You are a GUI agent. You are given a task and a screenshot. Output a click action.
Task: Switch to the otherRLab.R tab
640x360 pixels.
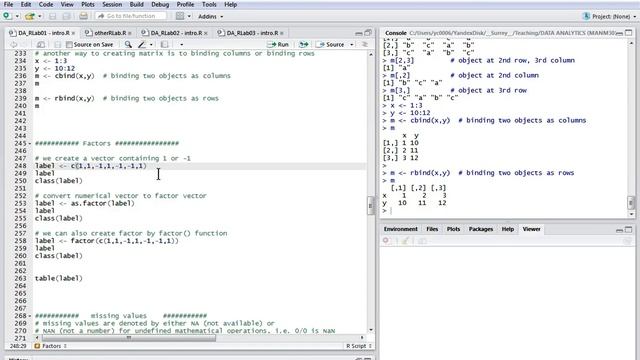(x=108, y=33)
